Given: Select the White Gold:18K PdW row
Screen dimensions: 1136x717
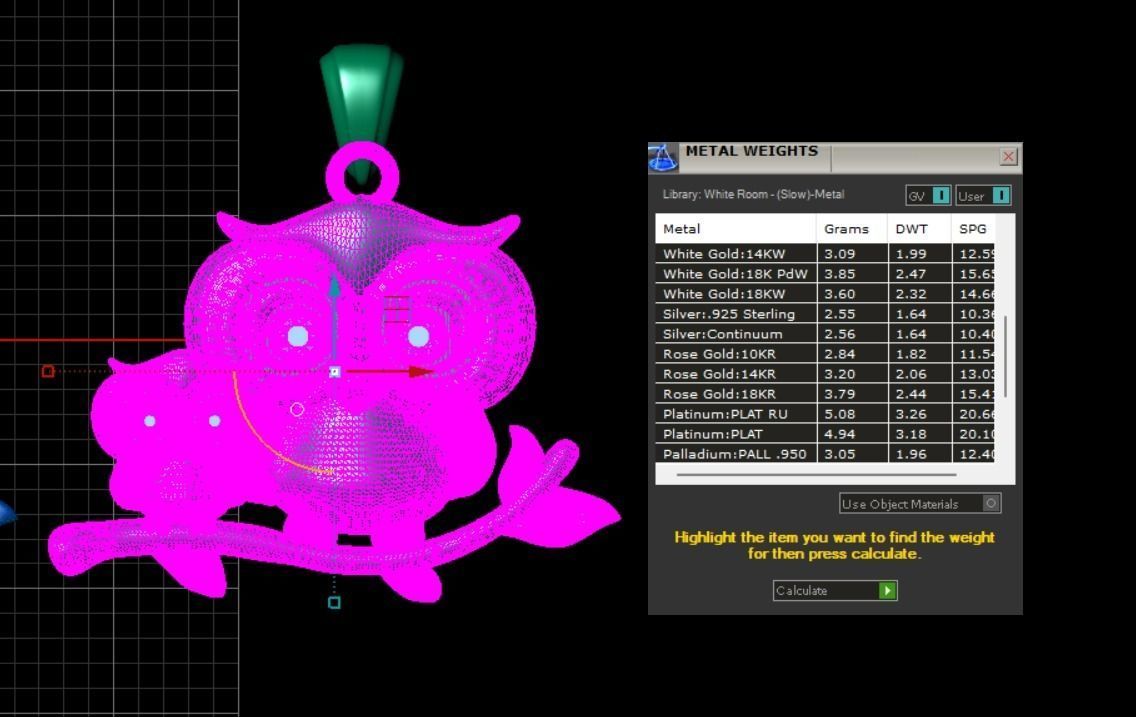Looking at the screenshot, I should point(824,274).
